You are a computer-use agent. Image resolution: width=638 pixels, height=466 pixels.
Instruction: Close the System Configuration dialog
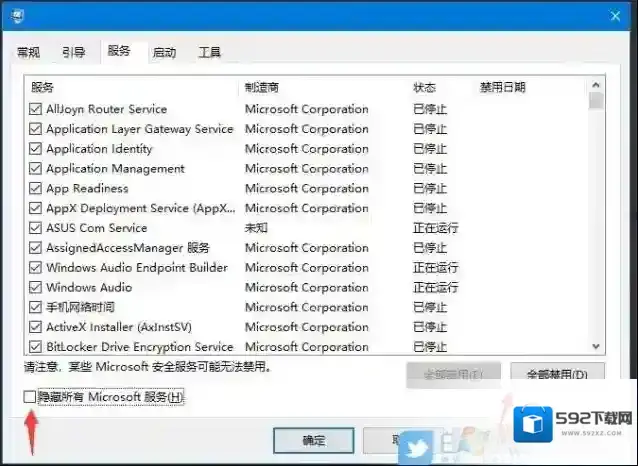click(614, 15)
